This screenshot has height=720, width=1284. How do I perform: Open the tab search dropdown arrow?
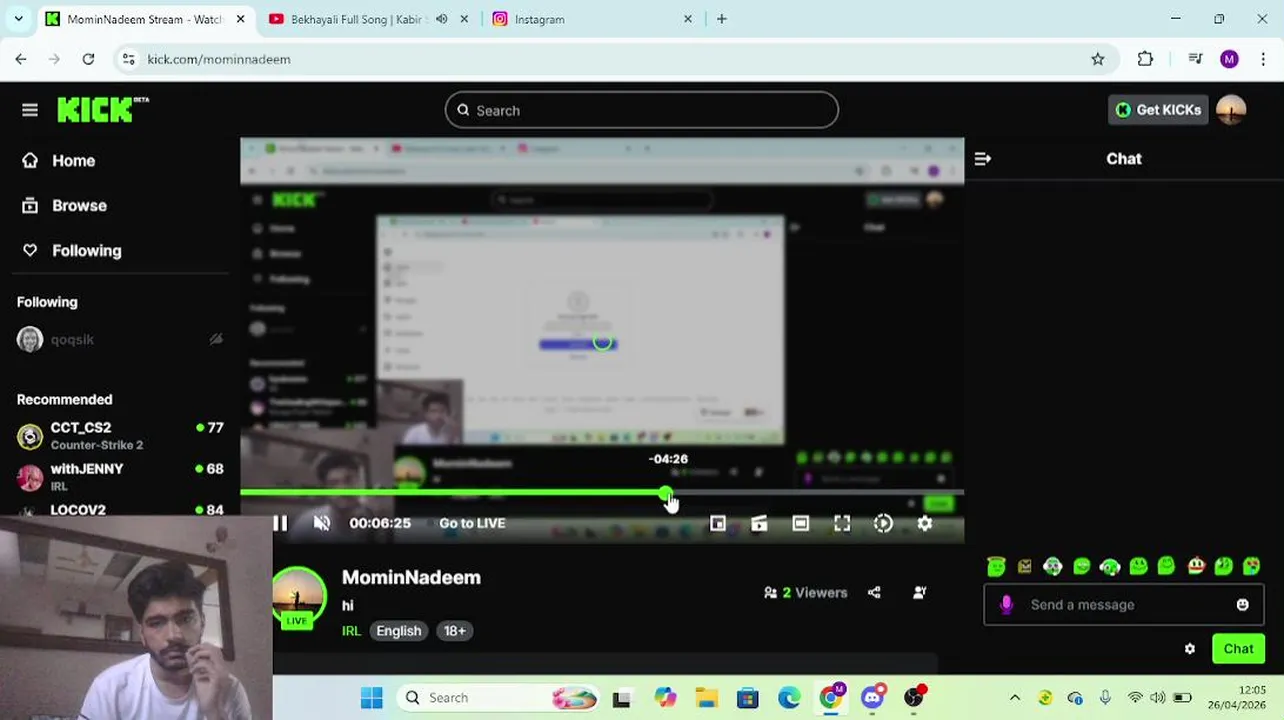pyautogui.click(x=17, y=19)
